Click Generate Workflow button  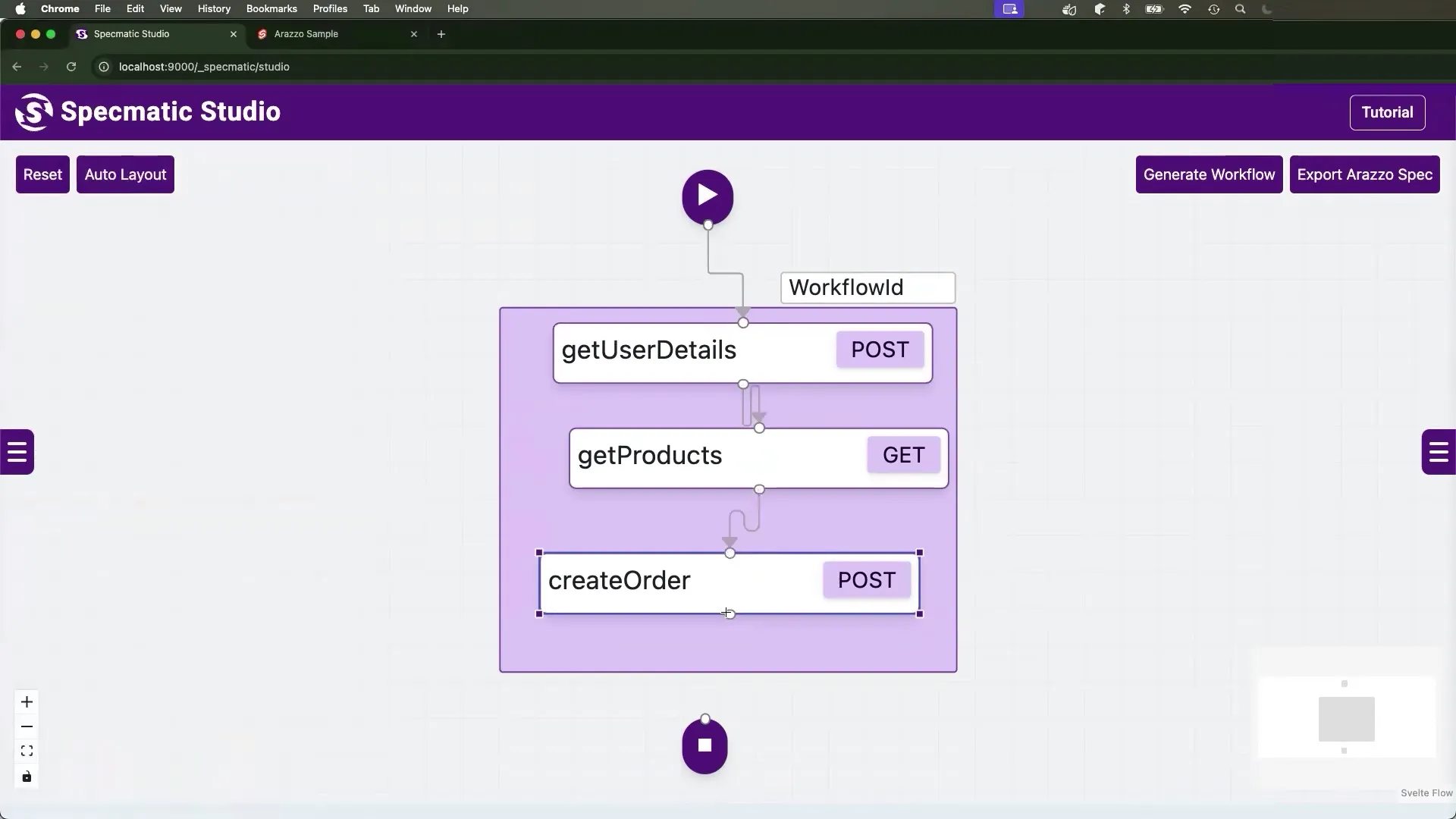1209,174
